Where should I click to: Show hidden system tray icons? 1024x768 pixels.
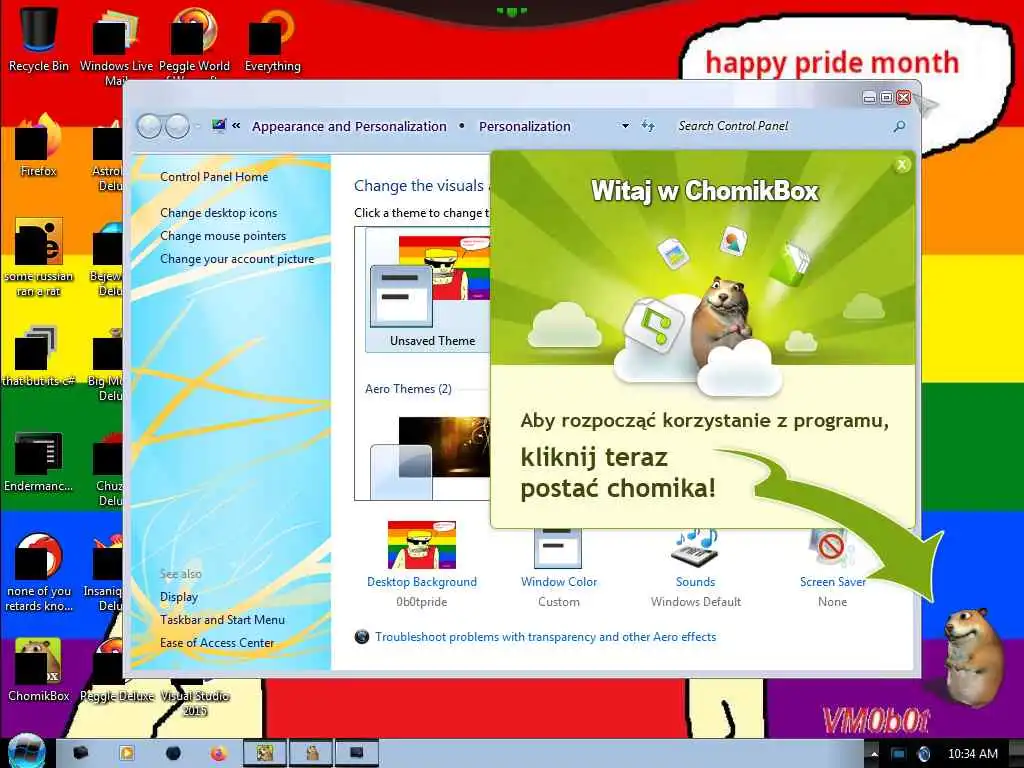pos(875,754)
